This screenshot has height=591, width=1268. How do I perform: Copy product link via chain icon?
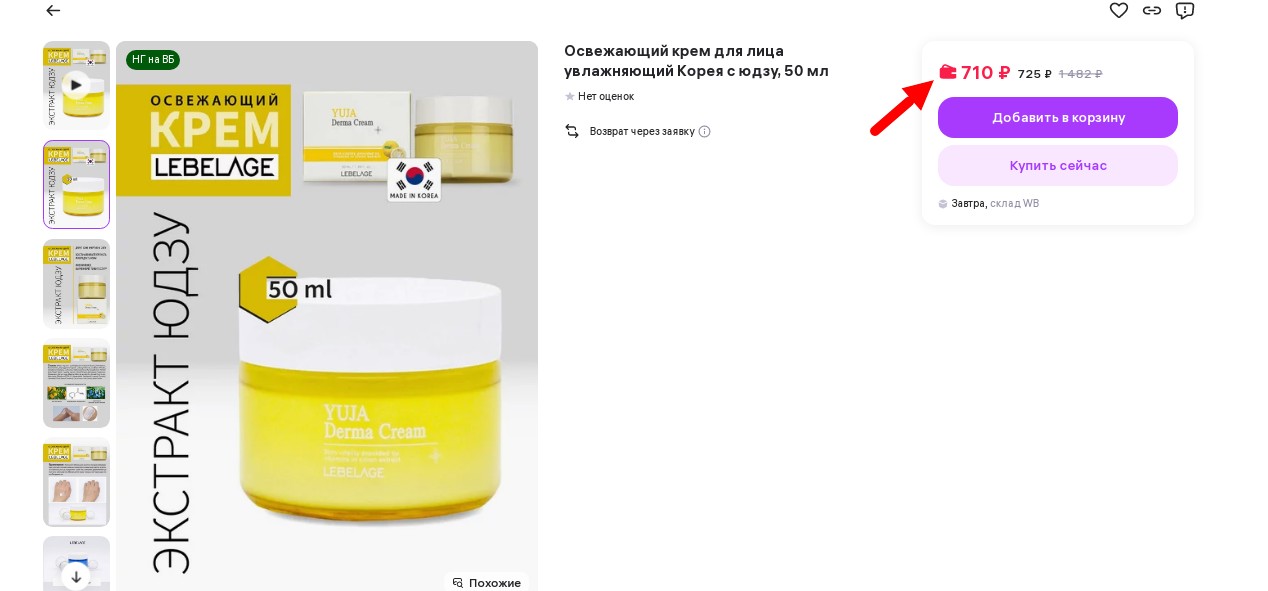tap(1152, 10)
